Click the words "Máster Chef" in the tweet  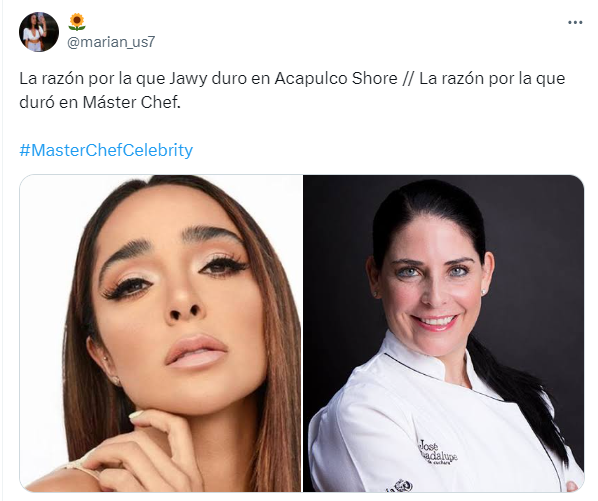click(x=131, y=102)
